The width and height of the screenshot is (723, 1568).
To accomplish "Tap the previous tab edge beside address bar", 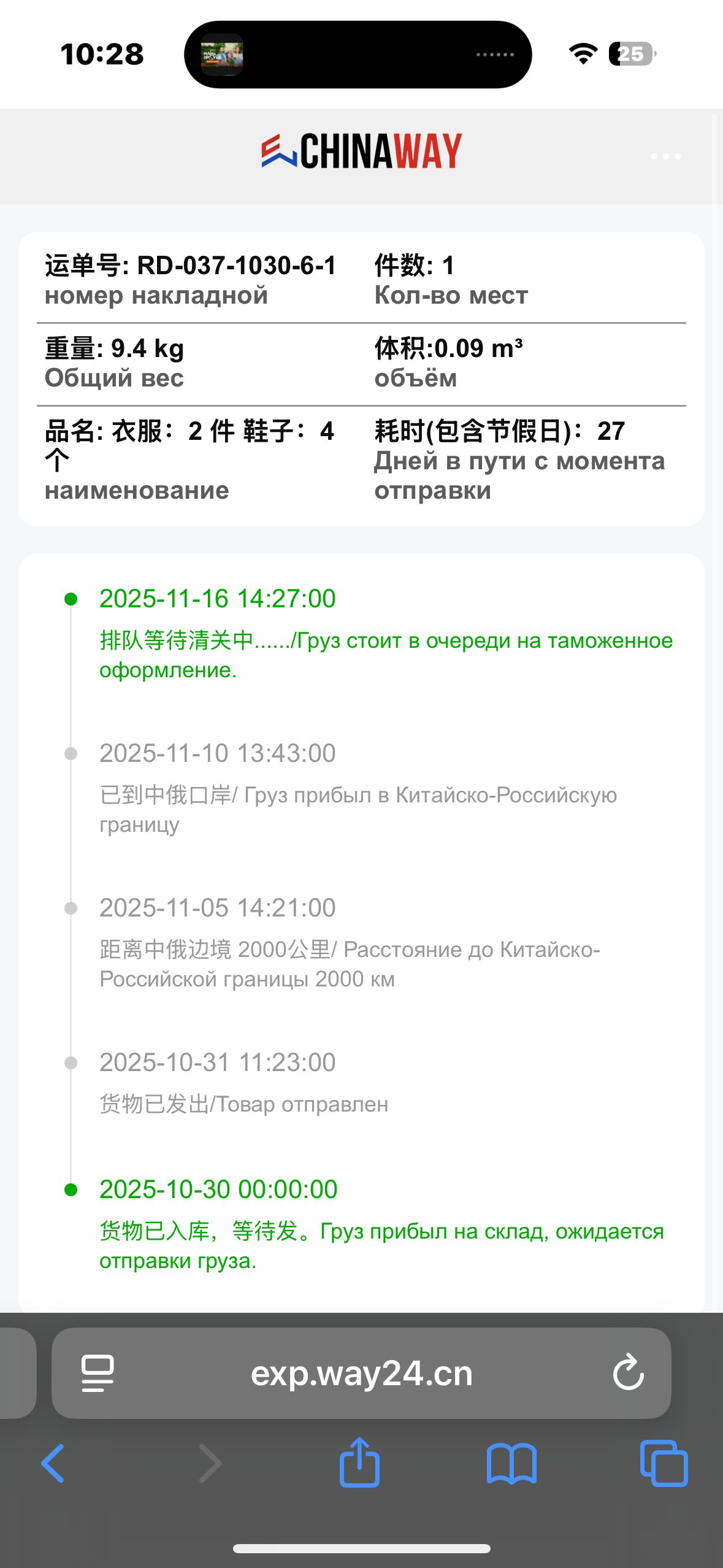I will [17, 1373].
